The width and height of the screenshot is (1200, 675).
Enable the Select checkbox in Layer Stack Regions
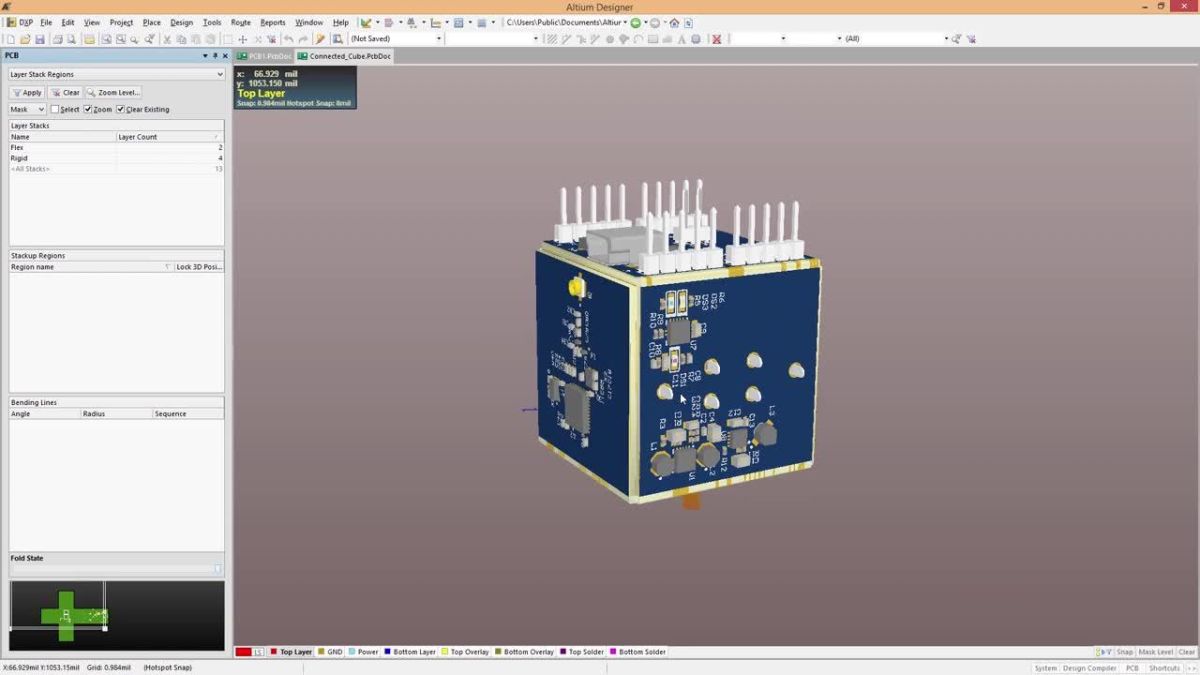pos(56,109)
